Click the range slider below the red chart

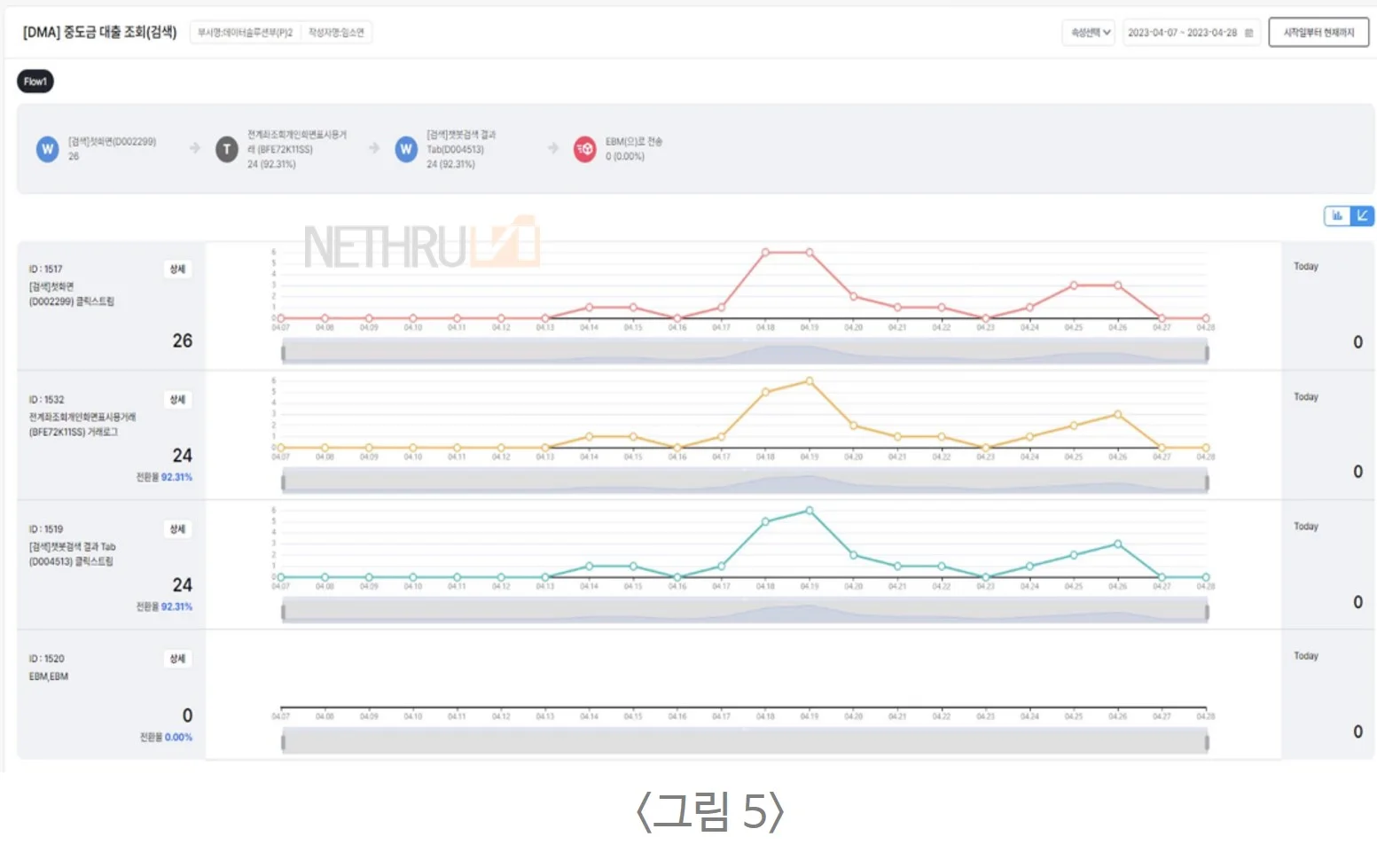(x=745, y=351)
